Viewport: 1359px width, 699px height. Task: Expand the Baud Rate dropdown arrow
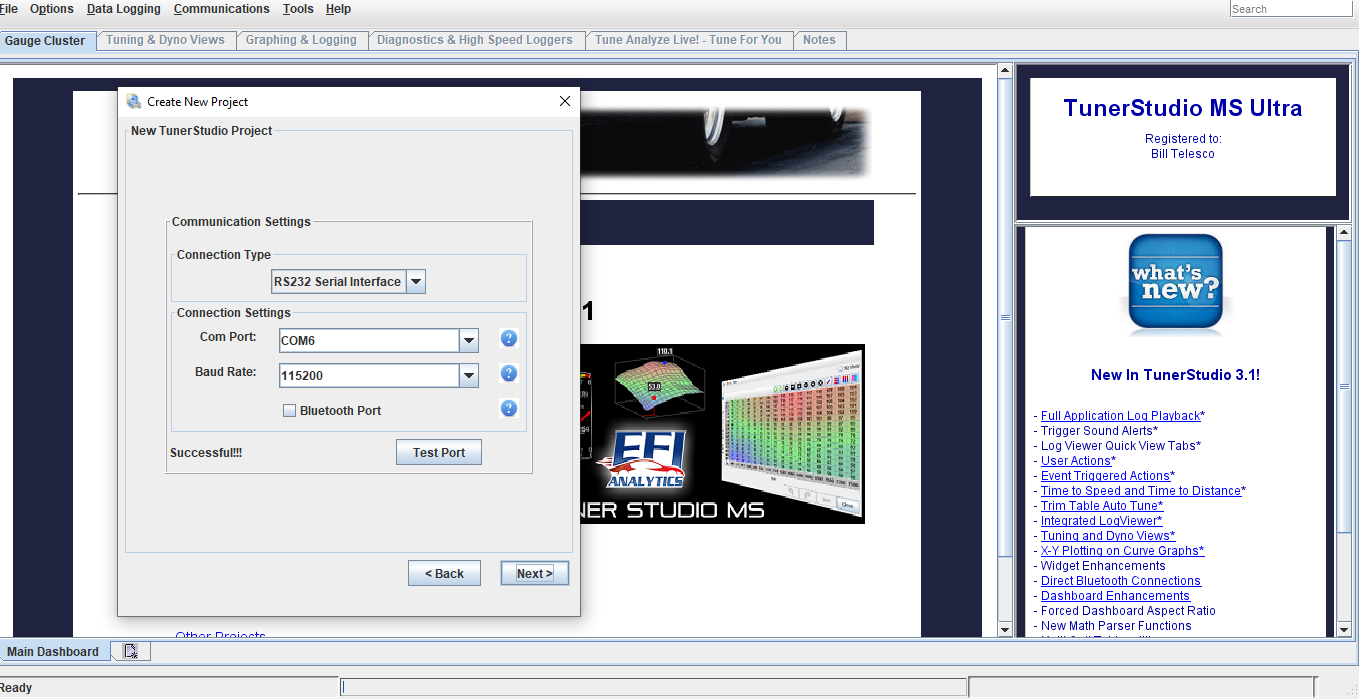point(468,376)
